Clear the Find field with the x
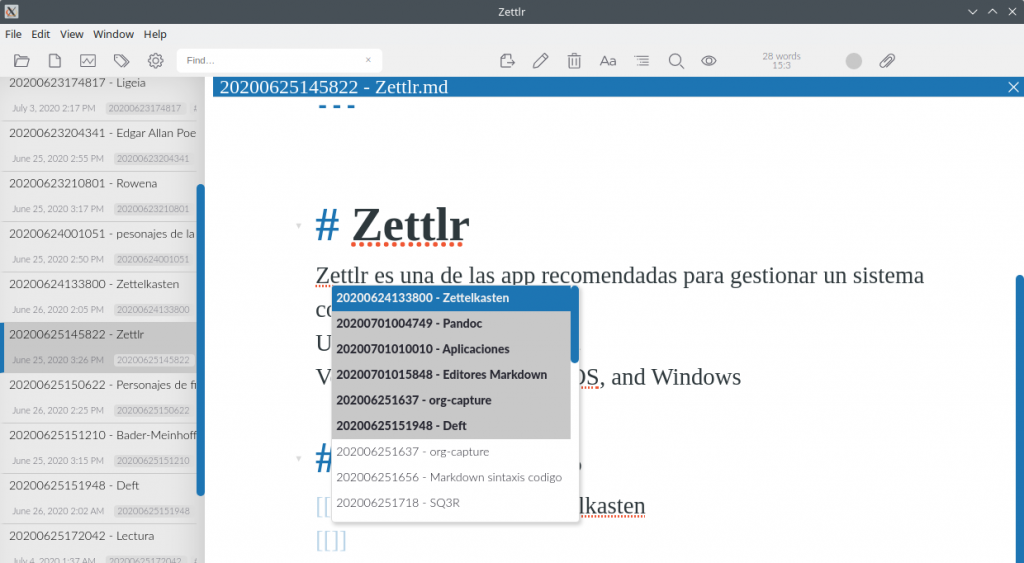This screenshot has width=1024, height=563. 368,60
